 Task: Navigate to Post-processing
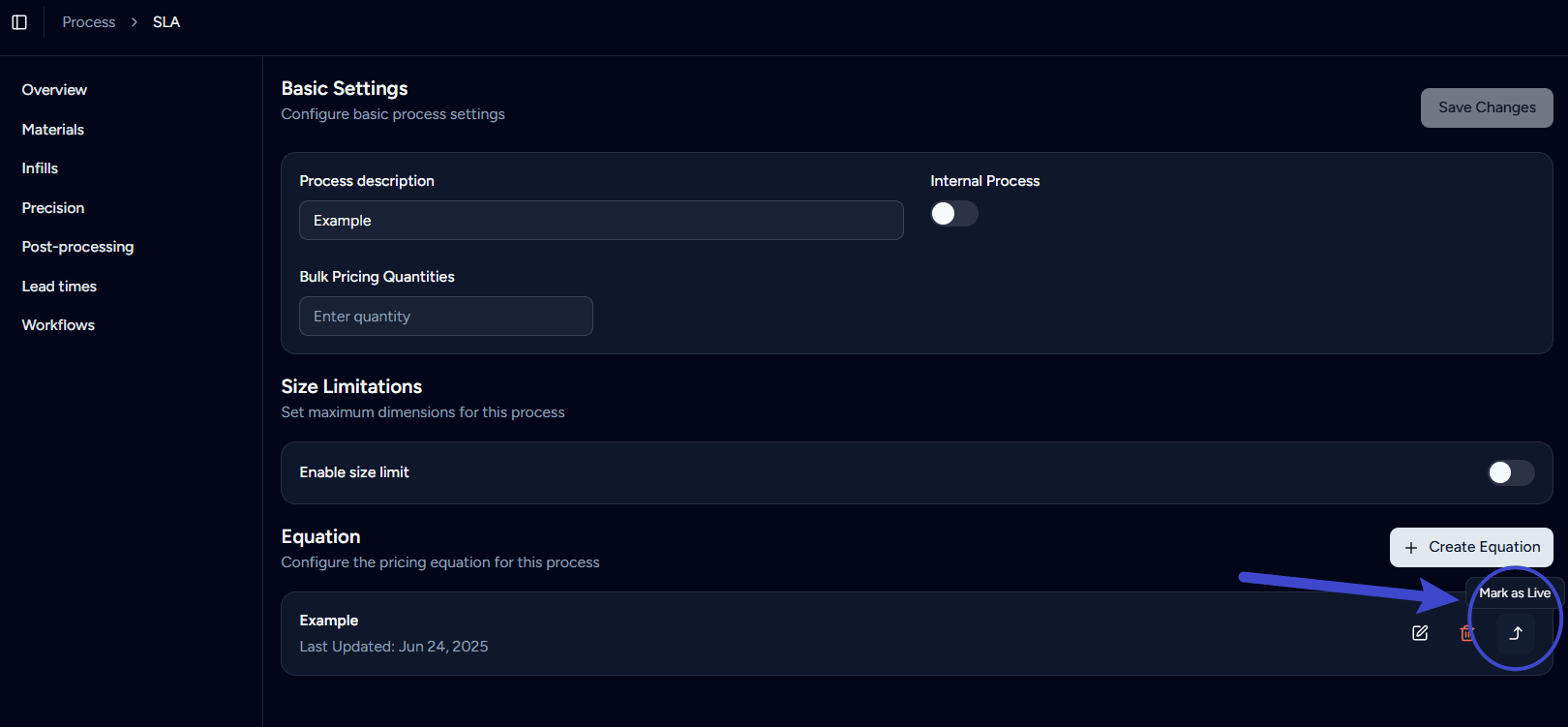pyautogui.click(x=77, y=247)
